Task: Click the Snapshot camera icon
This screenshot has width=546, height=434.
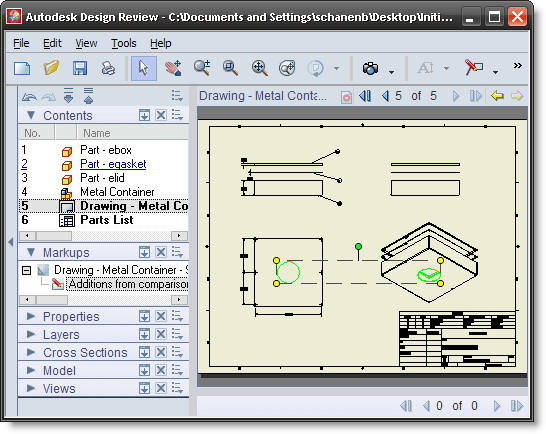Action: pyautogui.click(x=370, y=68)
